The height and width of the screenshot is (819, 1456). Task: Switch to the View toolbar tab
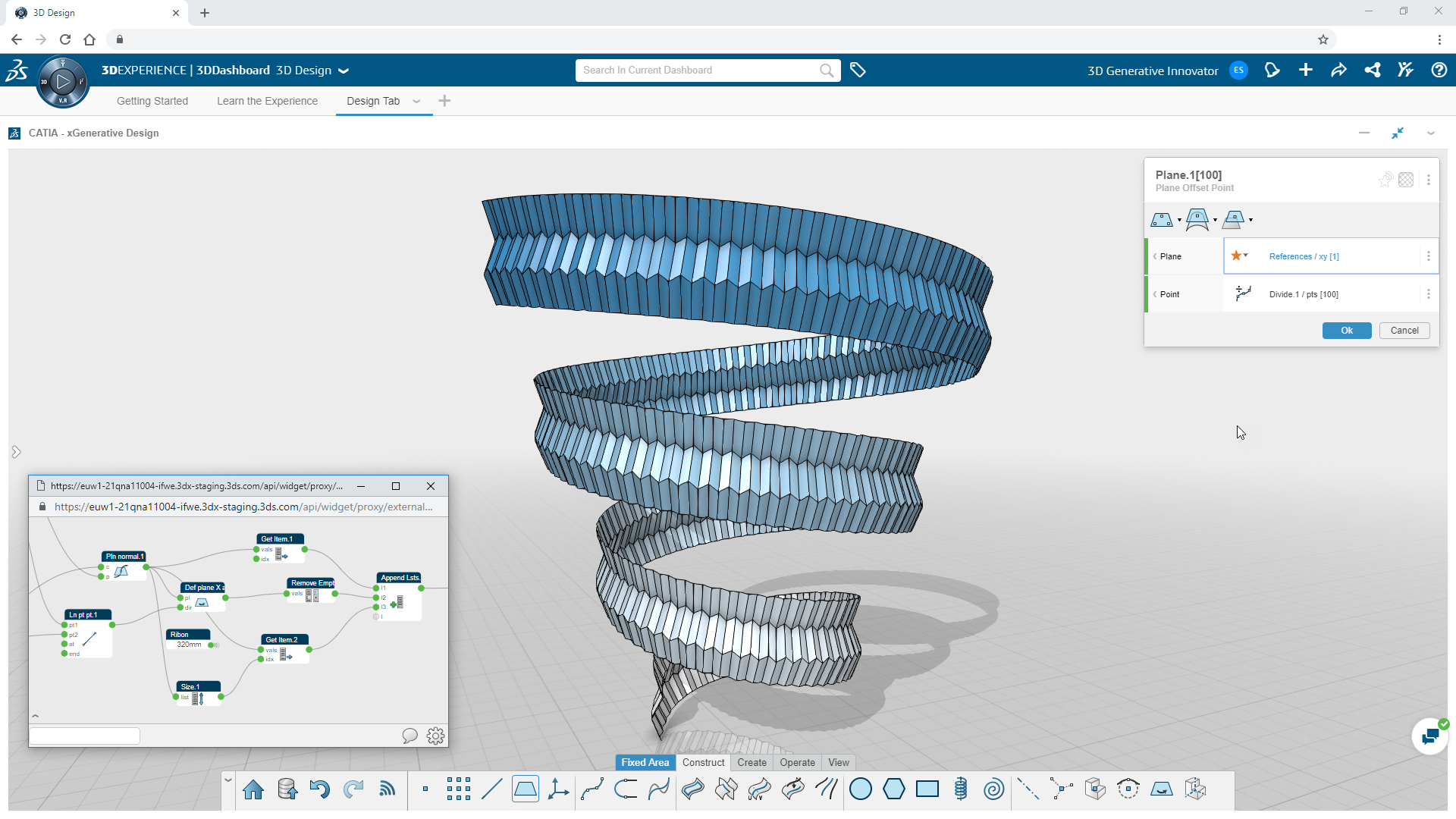point(839,763)
